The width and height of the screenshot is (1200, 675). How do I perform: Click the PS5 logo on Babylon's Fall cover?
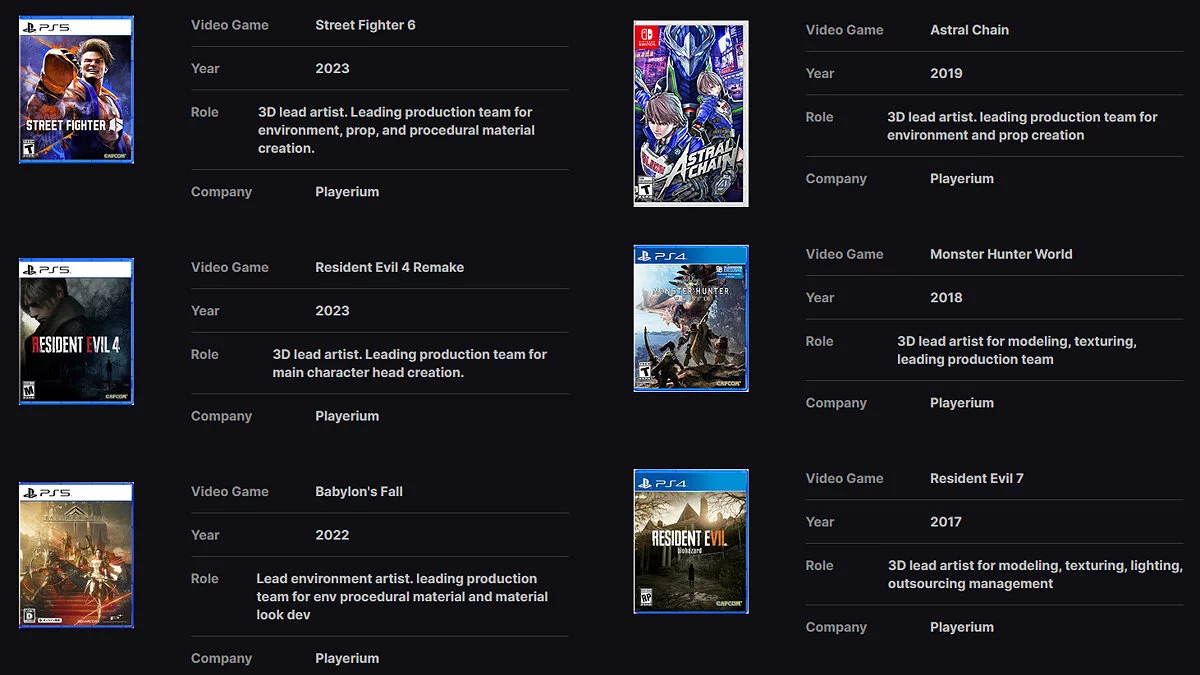point(47,493)
